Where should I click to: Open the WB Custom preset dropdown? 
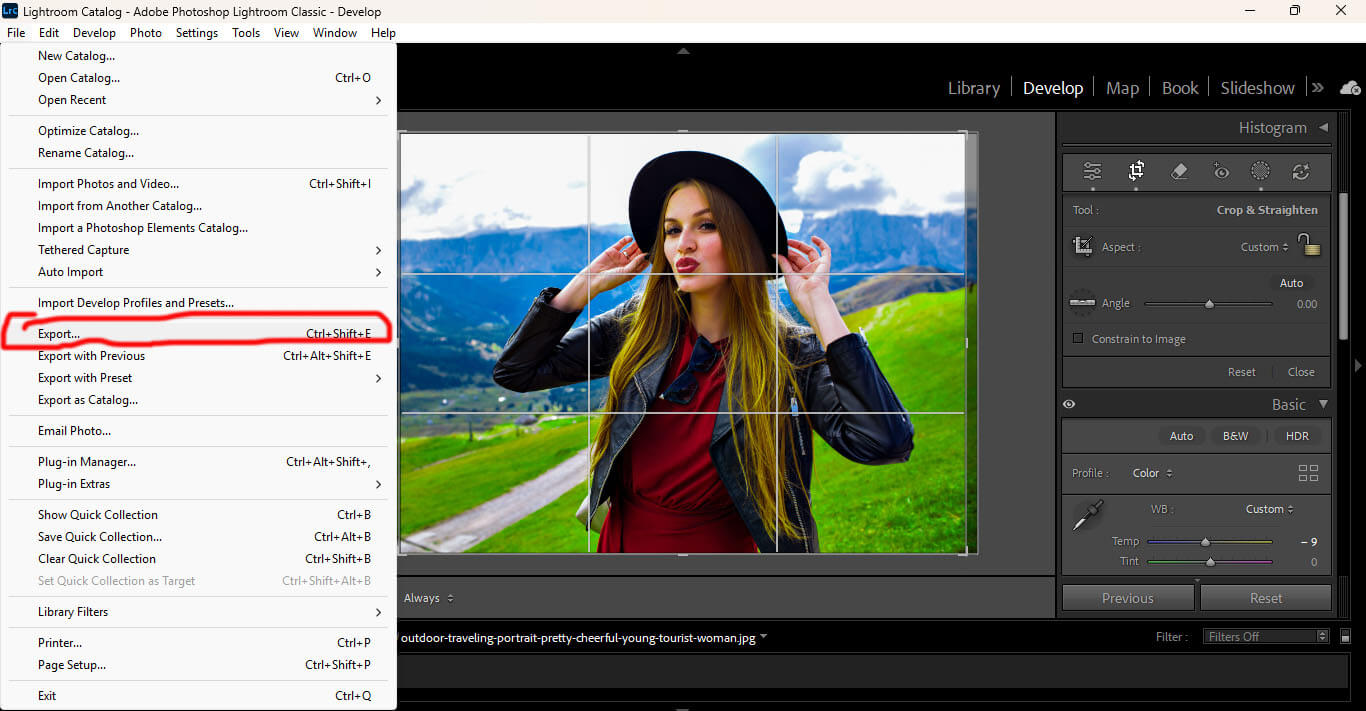coord(1269,509)
